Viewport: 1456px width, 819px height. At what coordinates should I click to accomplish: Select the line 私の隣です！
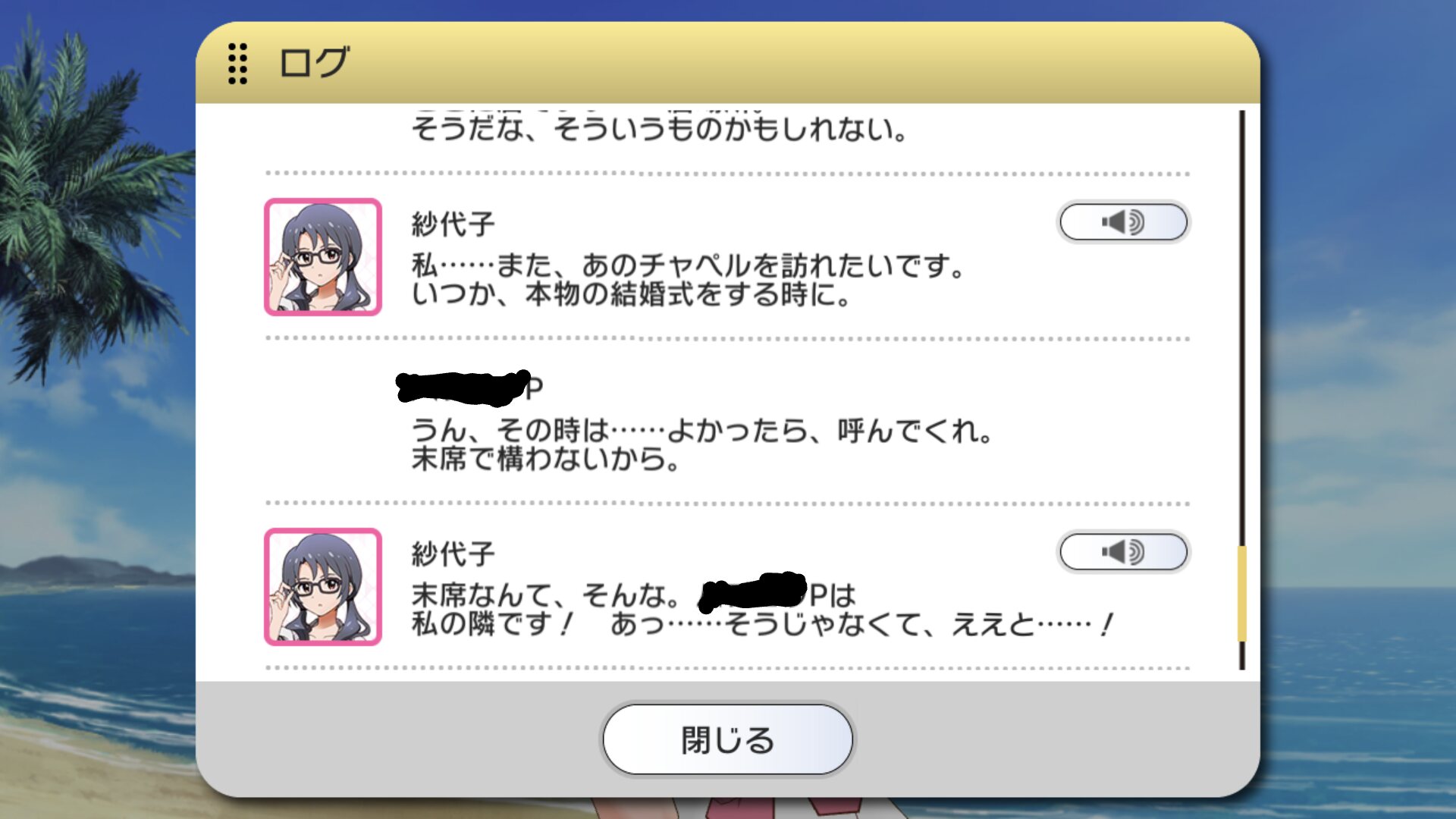coord(762,624)
